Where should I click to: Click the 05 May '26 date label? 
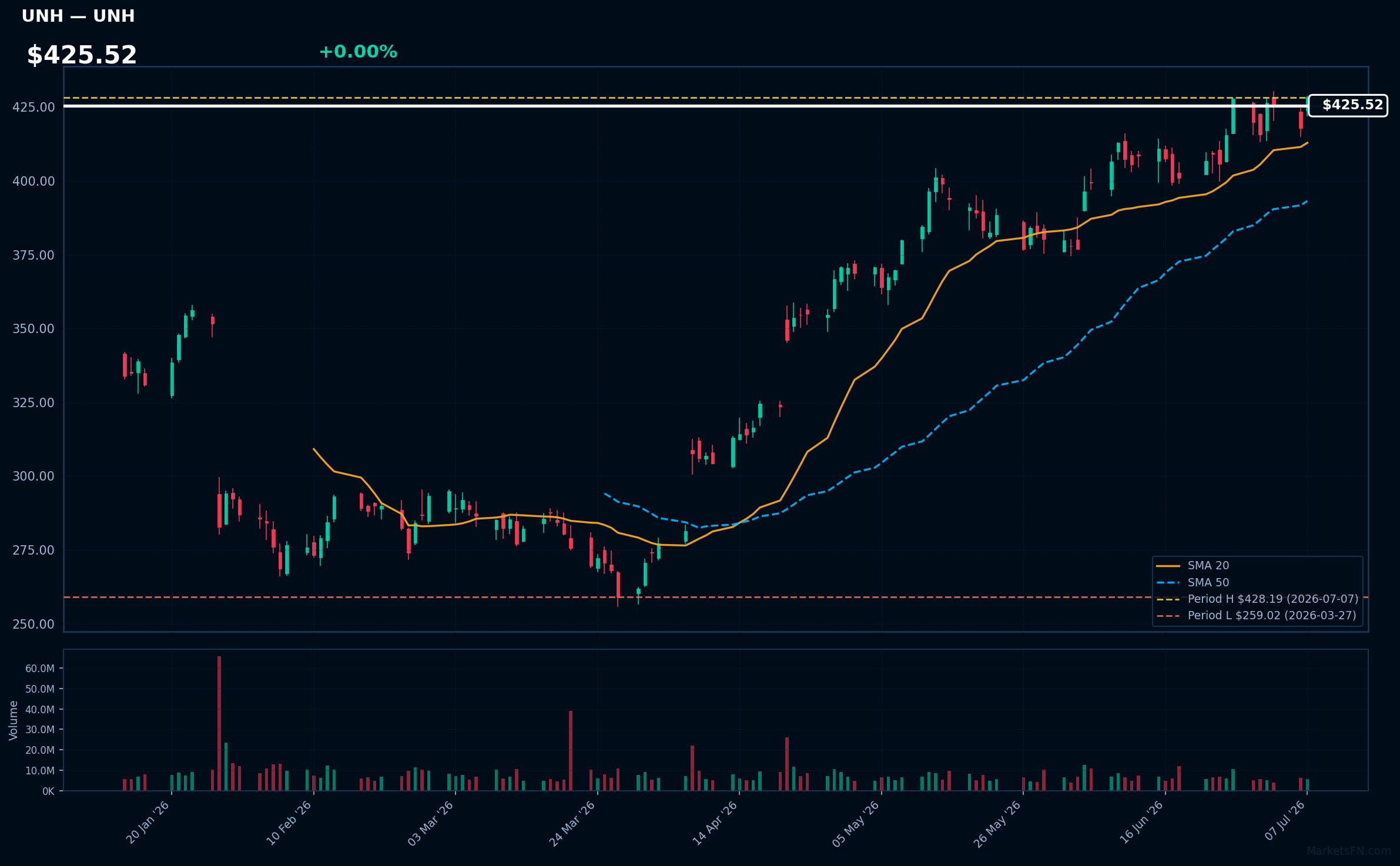855,823
